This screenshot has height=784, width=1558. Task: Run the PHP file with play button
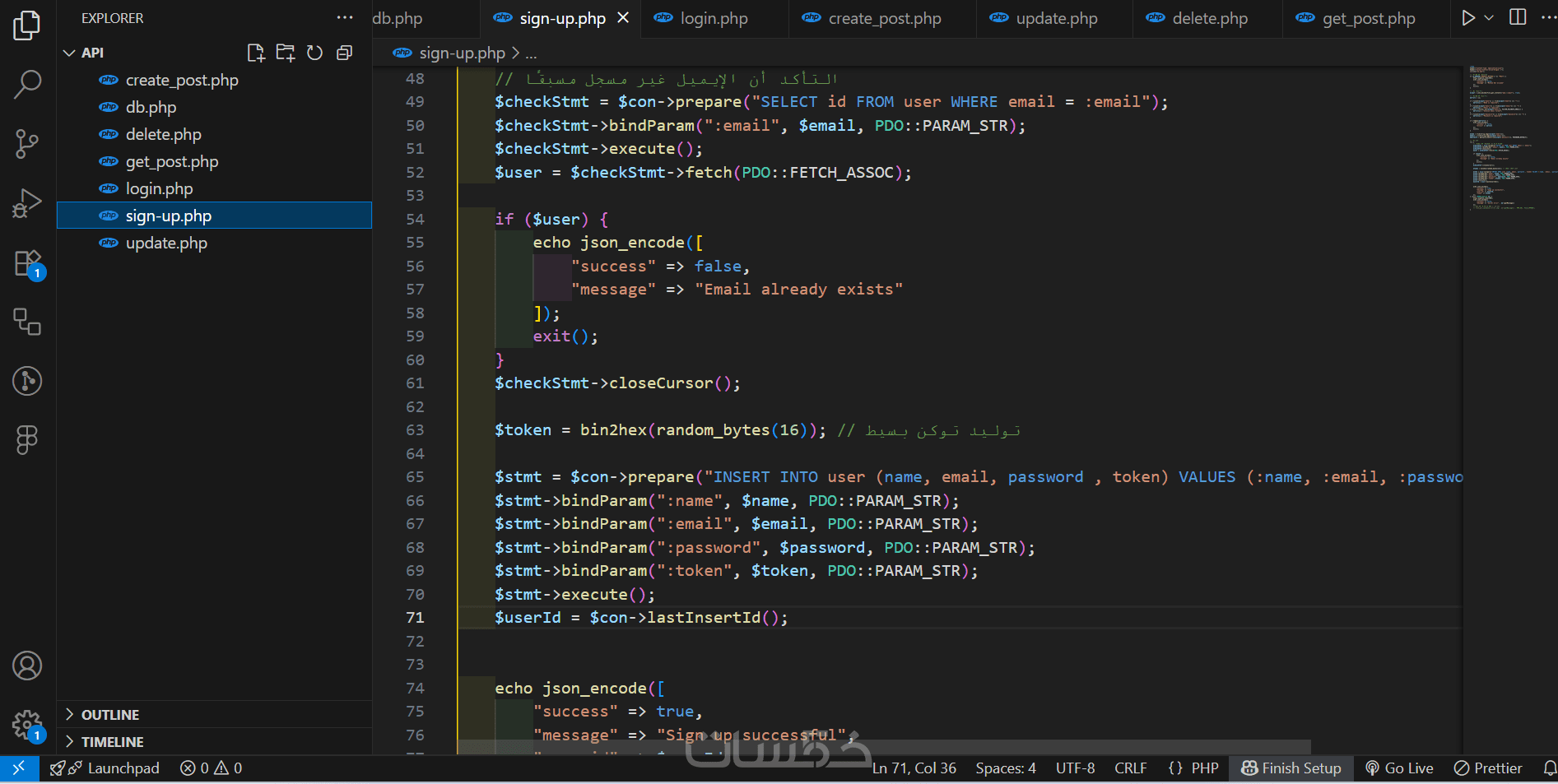click(x=1467, y=17)
